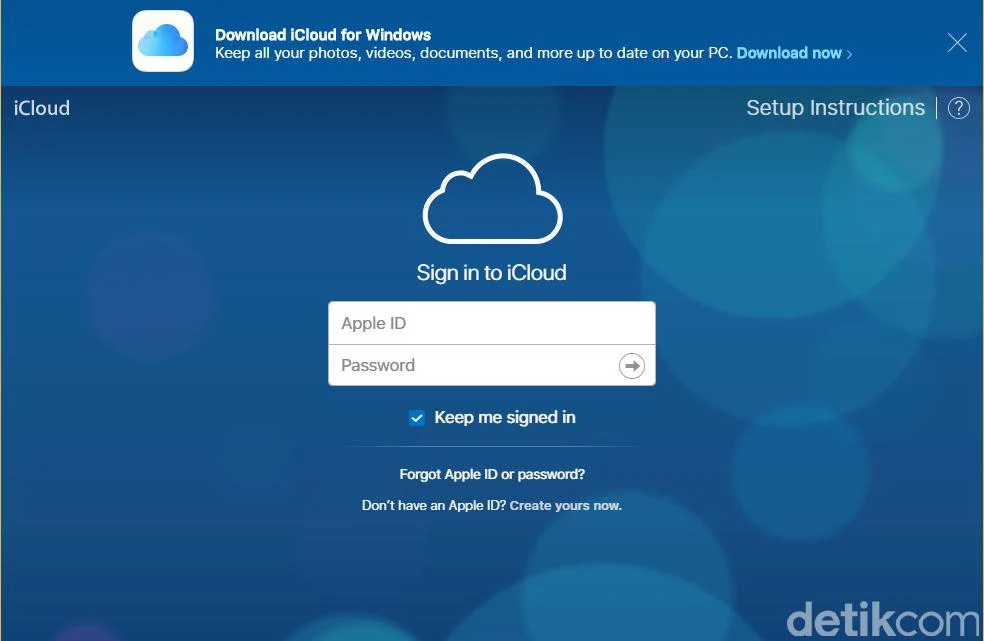Viewport: 984px width, 641px height.
Task: Open the help question mark icon
Action: point(958,108)
